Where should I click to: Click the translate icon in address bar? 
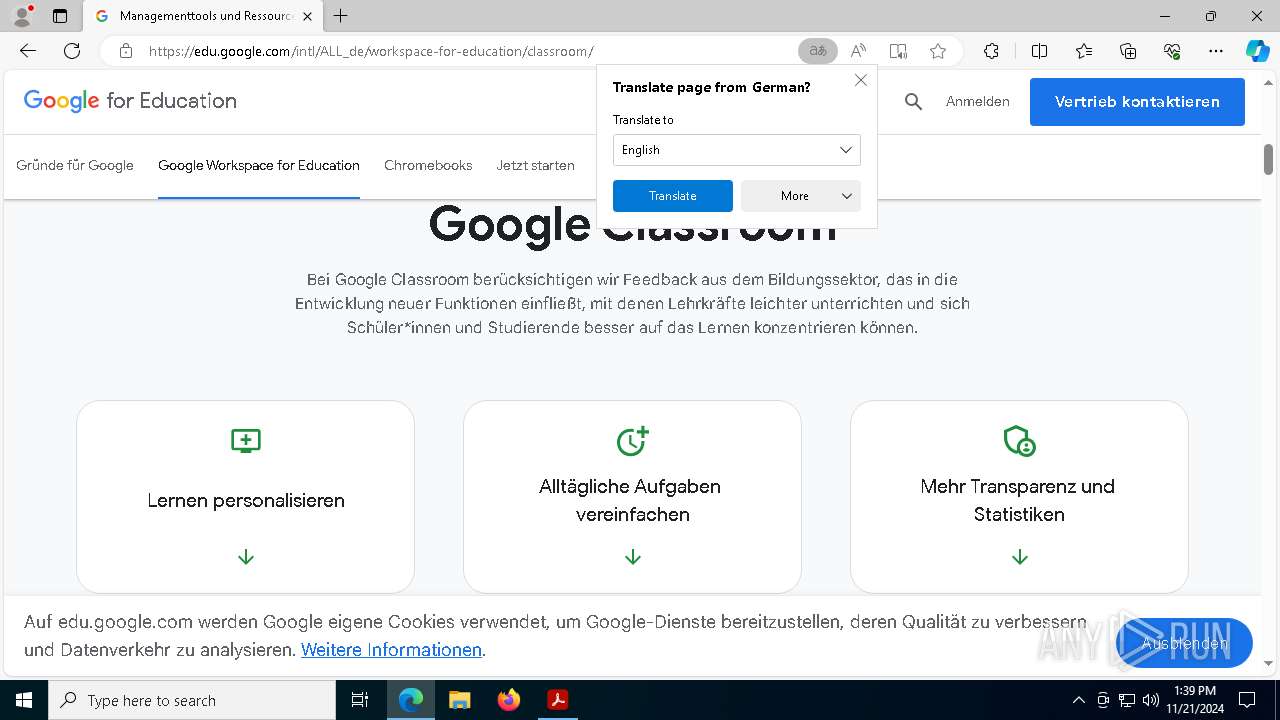pyautogui.click(x=818, y=51)
